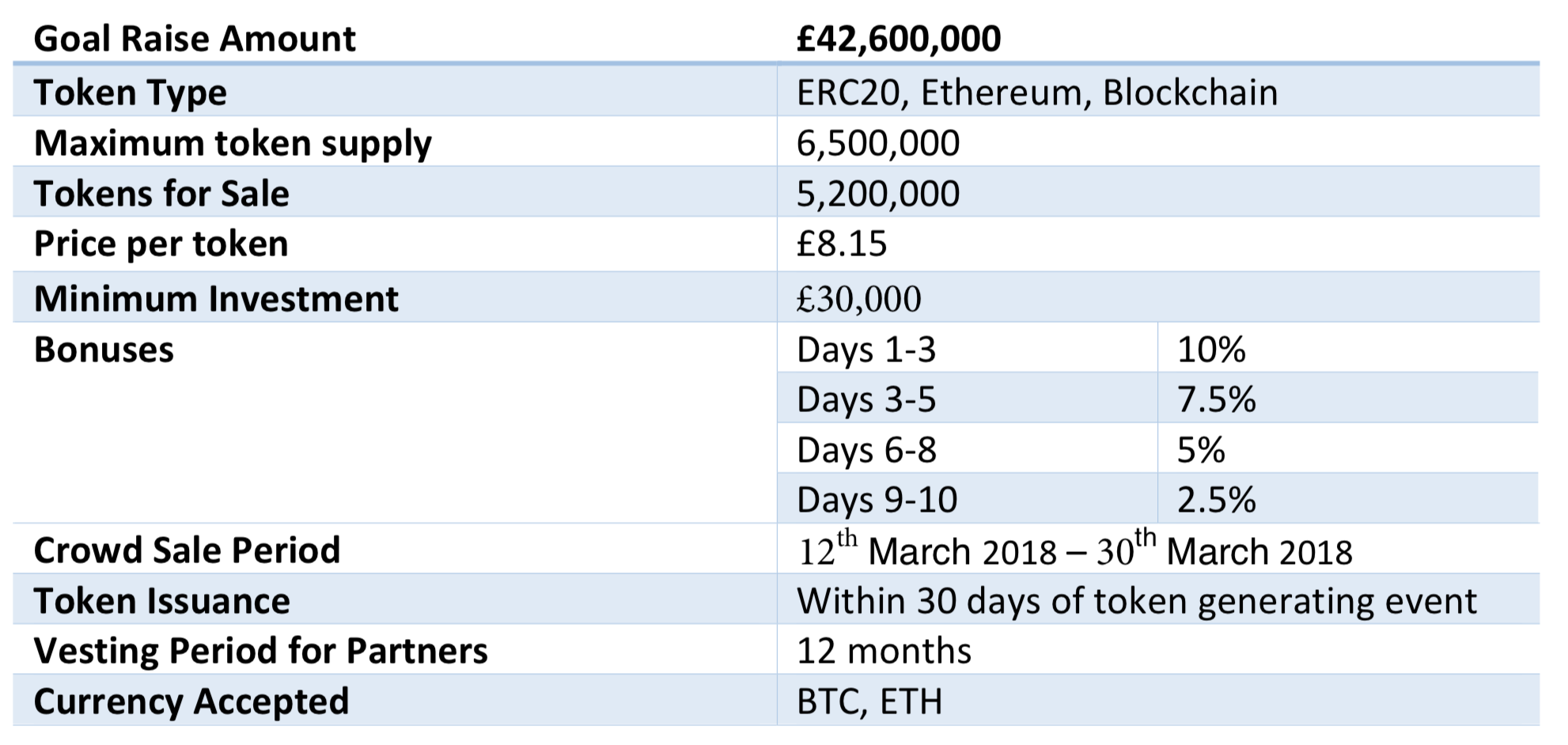Viewport: 1568px width, 745px height.
Task: Click the 2.5% bonus value
Action: [1217, 500]
